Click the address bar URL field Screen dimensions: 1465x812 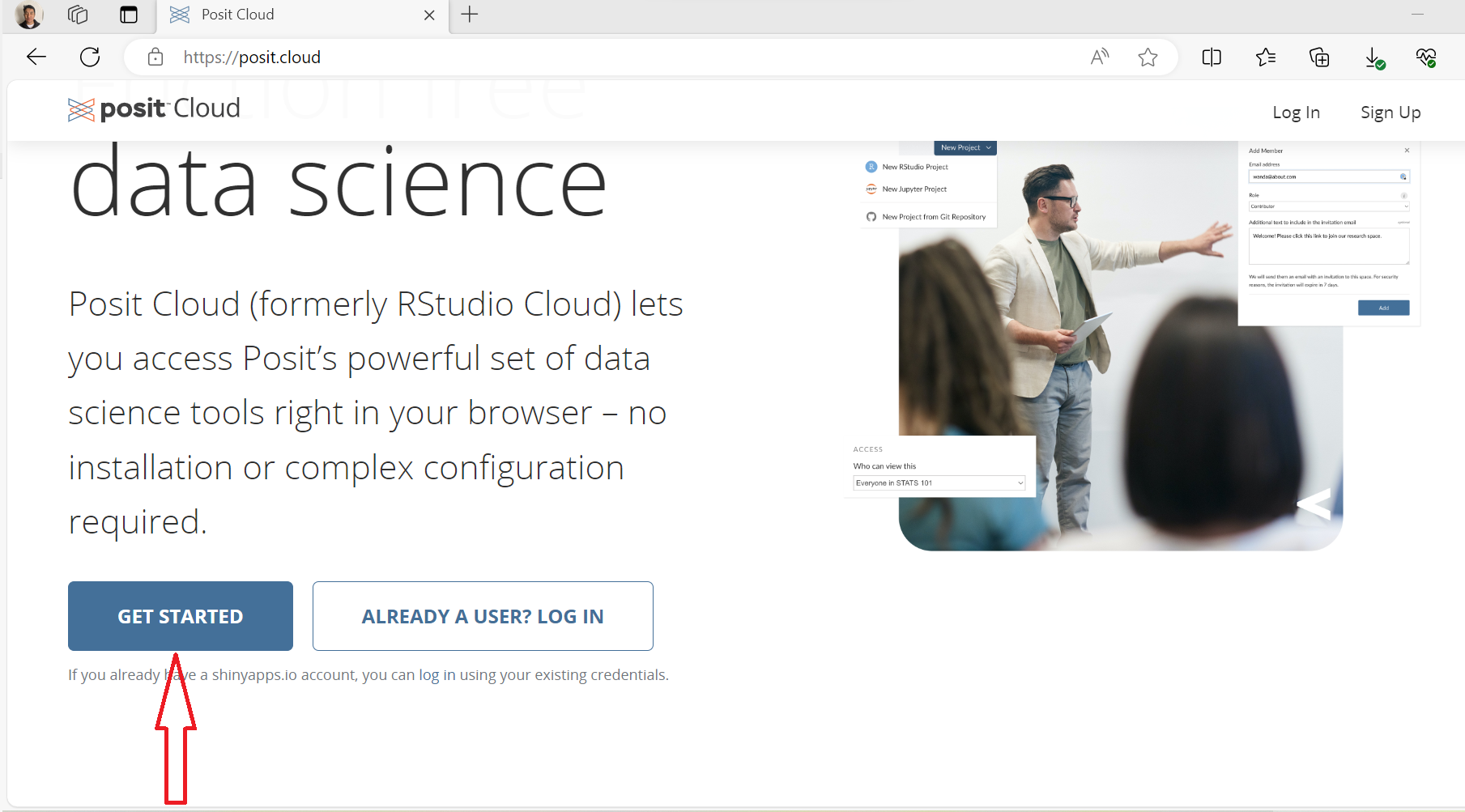567,57
